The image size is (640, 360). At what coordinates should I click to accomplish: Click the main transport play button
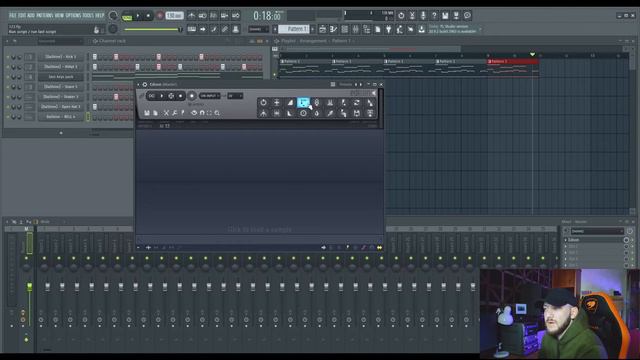pos(138,16)
